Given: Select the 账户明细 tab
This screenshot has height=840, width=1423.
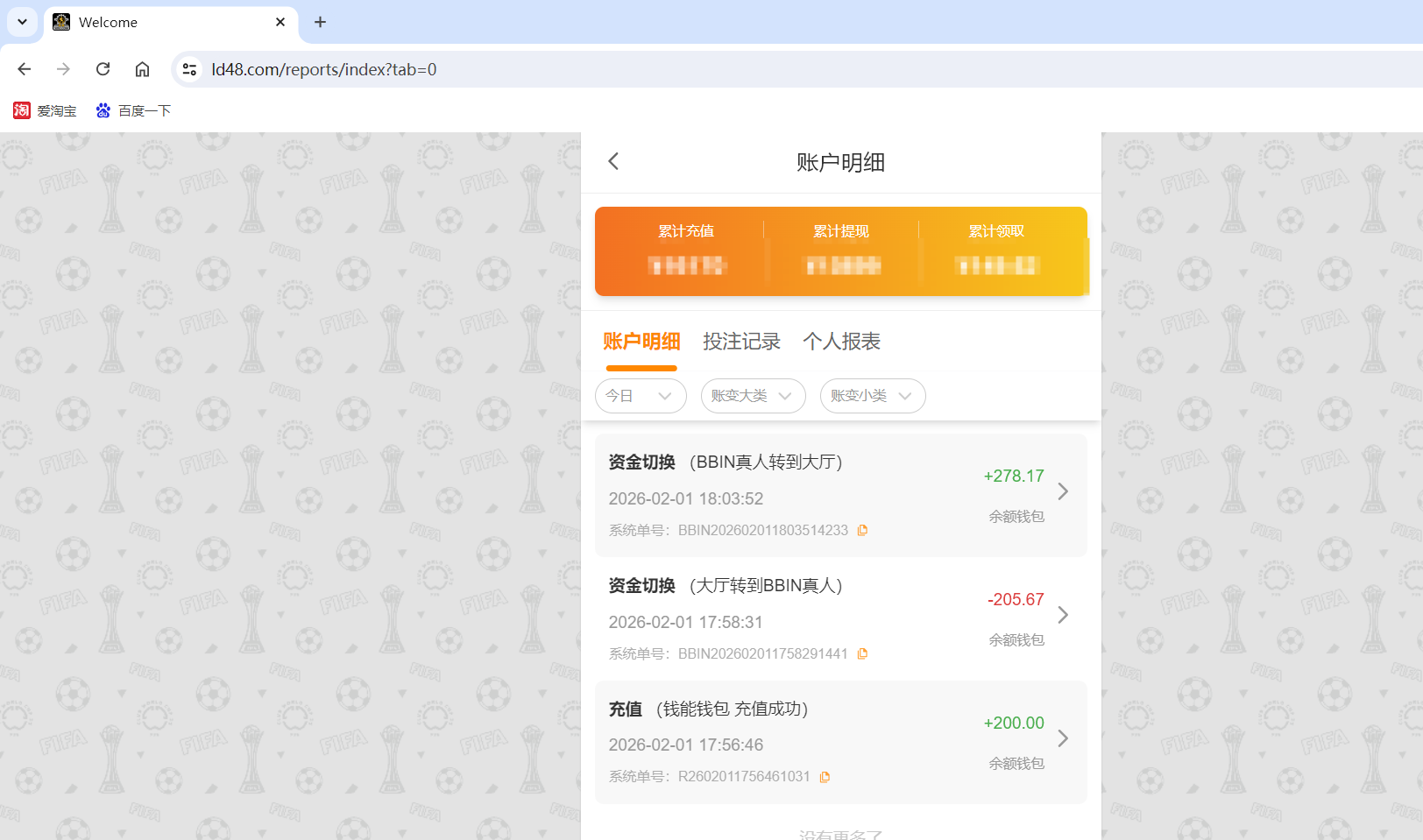Looking at the screenshot, I should pos(641,342).
